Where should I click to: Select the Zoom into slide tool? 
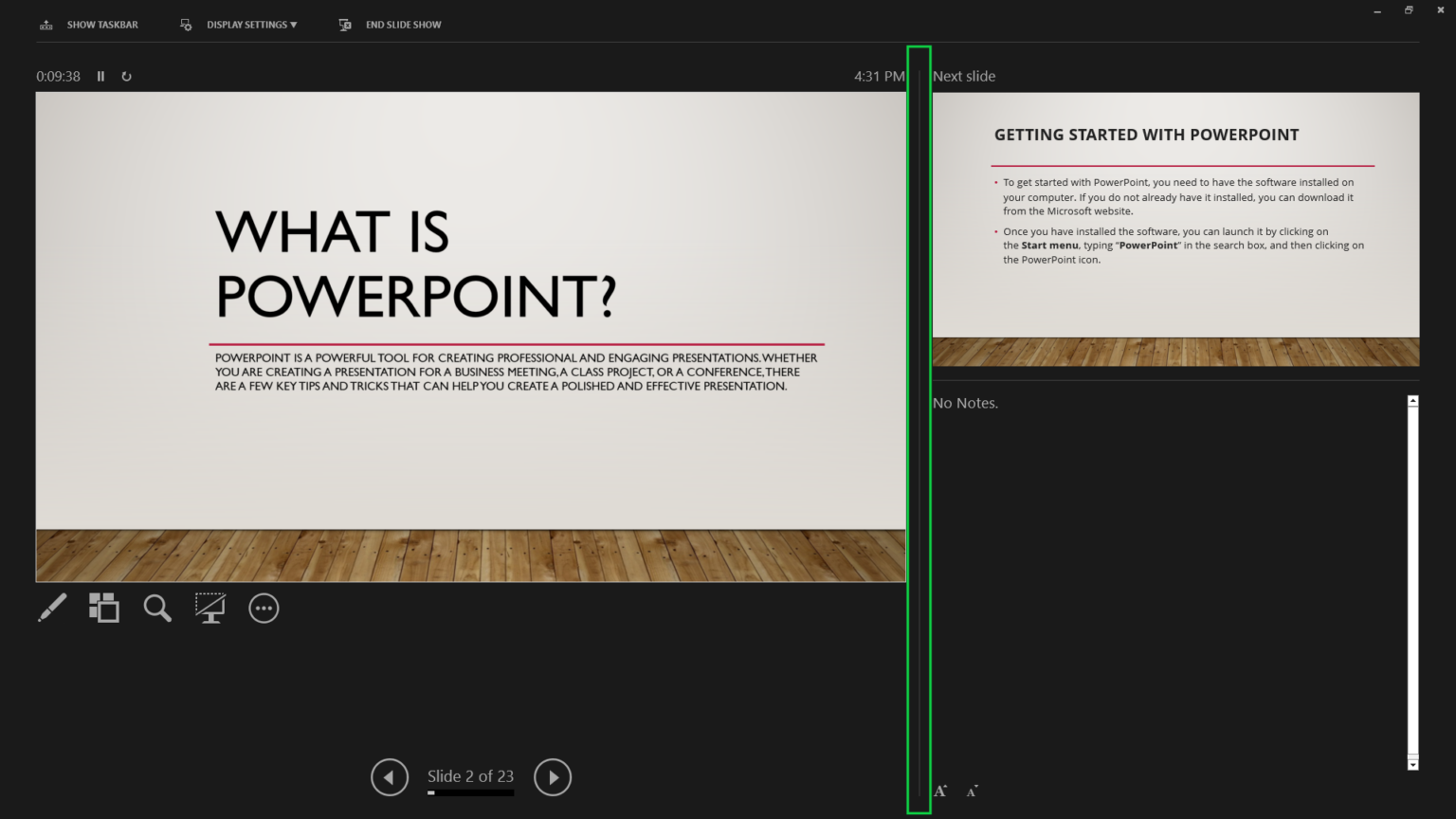157,608
